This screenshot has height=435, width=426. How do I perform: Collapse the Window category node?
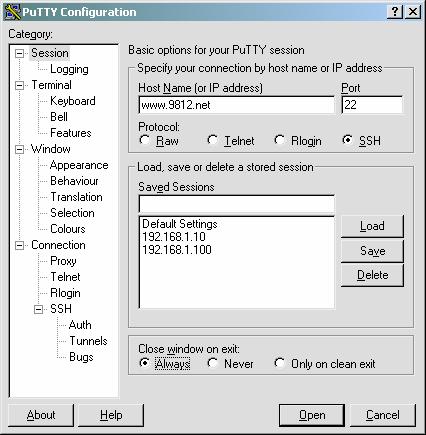pyautogui.click(x=20, y=149)
